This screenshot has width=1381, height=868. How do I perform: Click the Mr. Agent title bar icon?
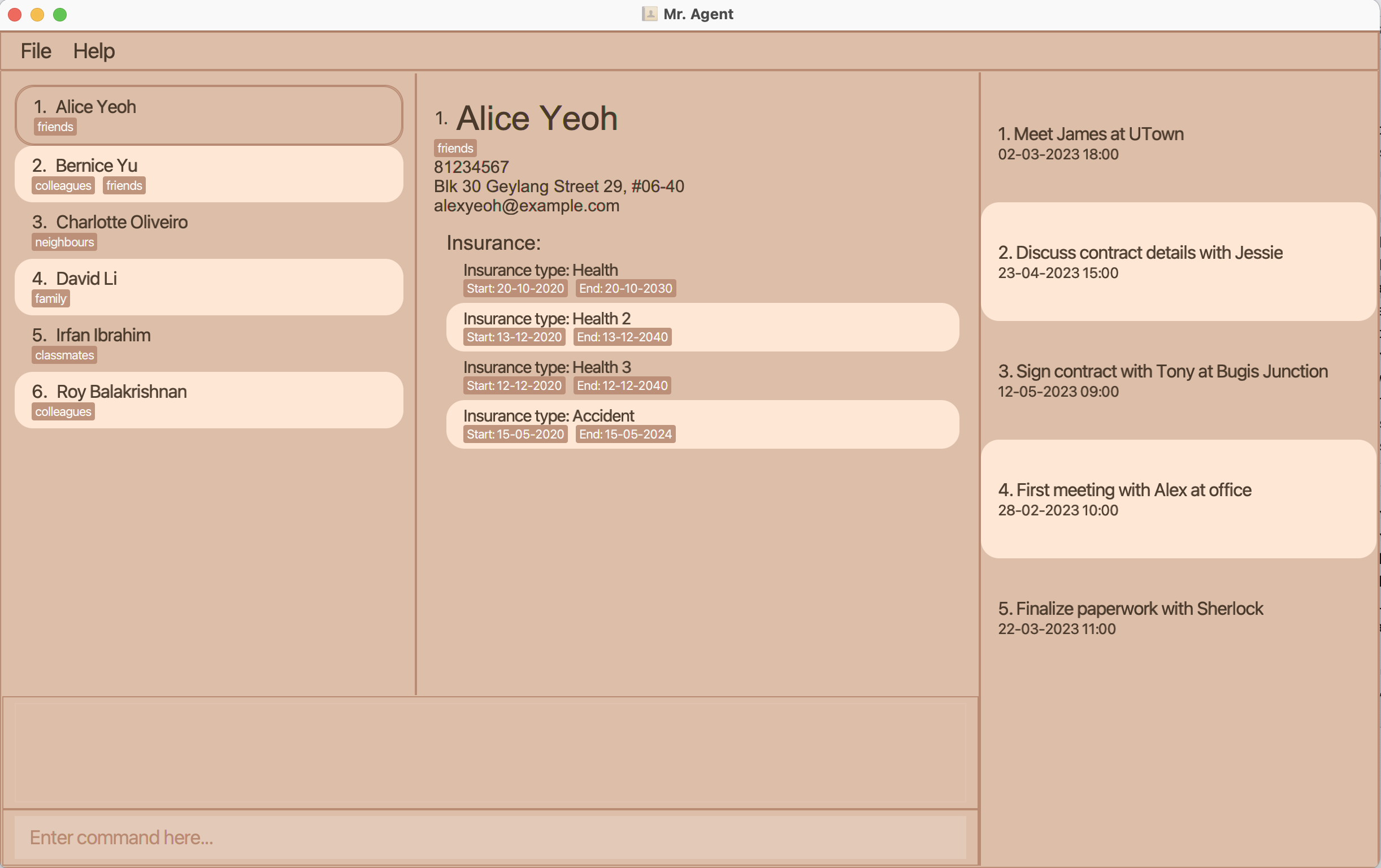point(649,14)
